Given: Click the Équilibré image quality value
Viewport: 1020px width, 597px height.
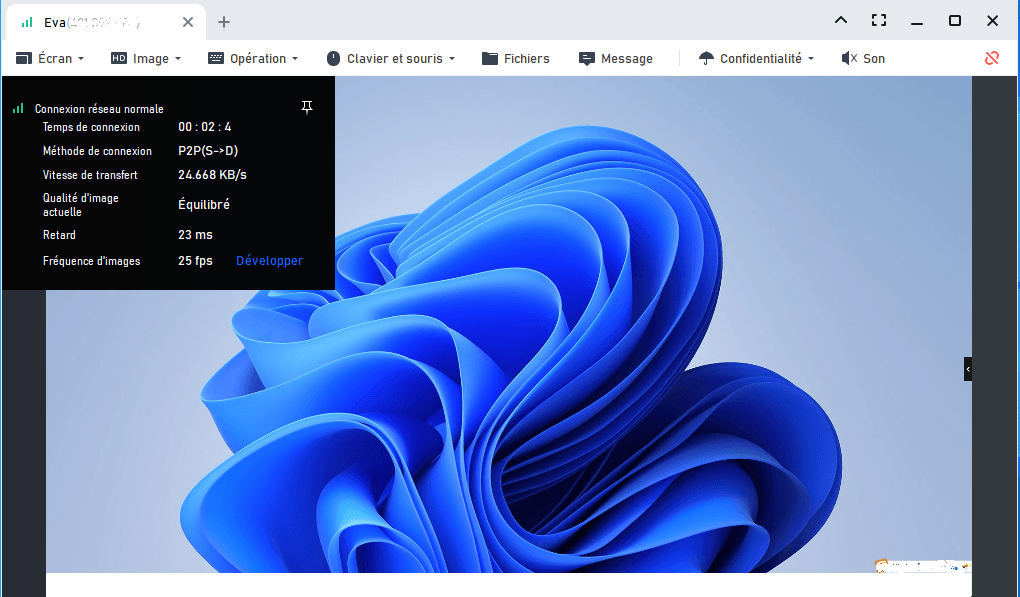Looking at the screenshot, I should coord(204,204).
